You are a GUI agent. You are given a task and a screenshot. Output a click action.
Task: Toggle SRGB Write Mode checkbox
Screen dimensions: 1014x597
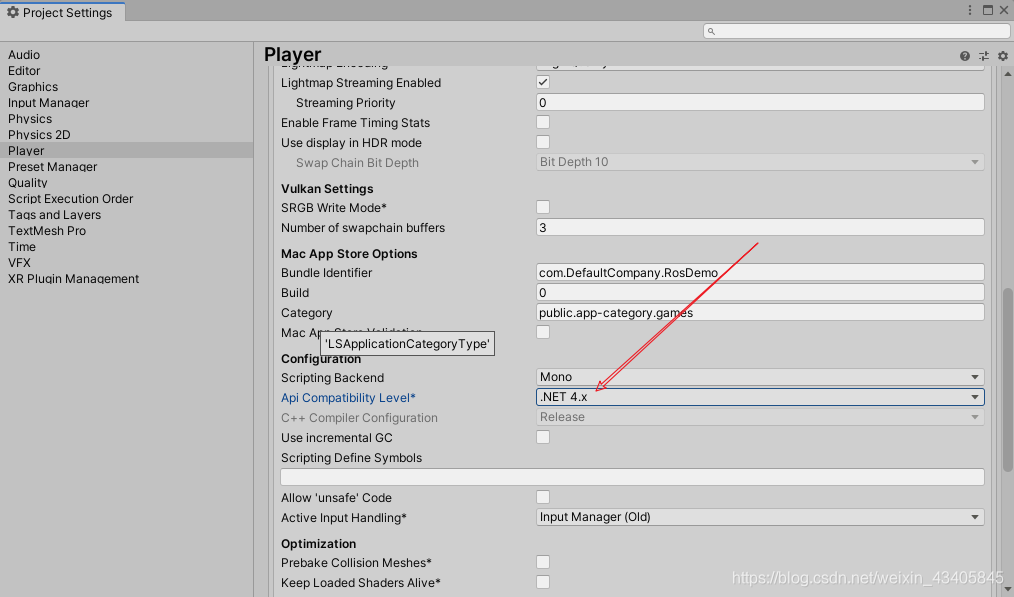tap(543, 207)
